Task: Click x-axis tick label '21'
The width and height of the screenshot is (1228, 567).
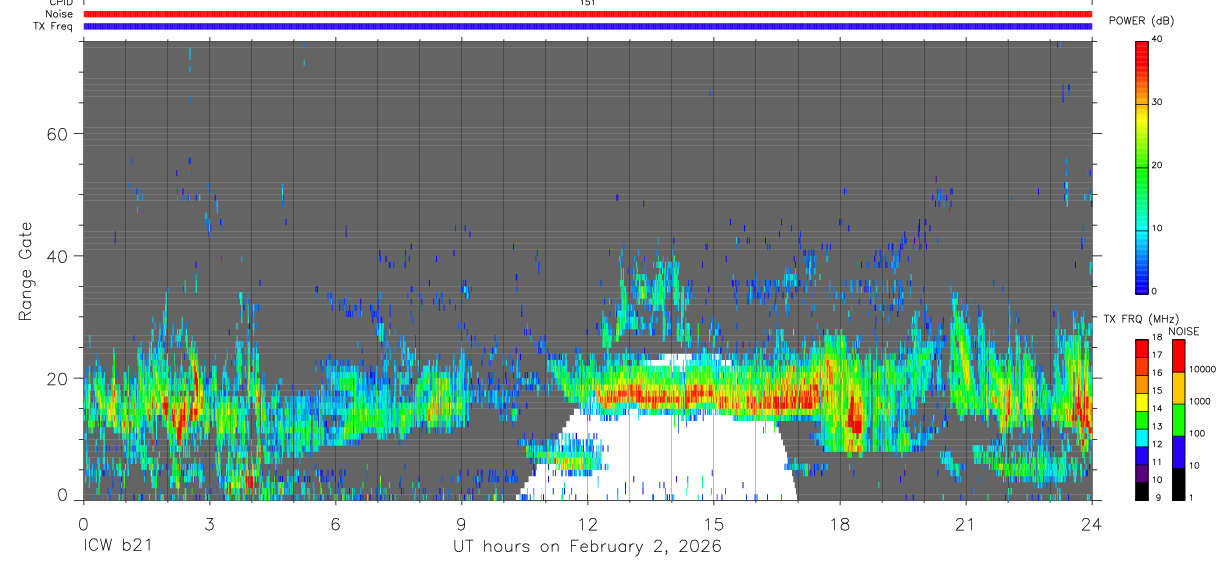Action: 966,523
